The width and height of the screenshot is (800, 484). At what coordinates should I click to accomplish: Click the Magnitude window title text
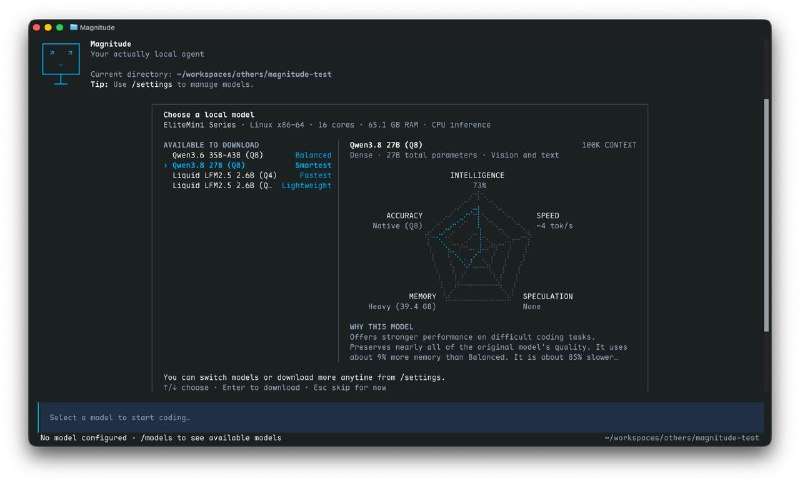point(97,28)
